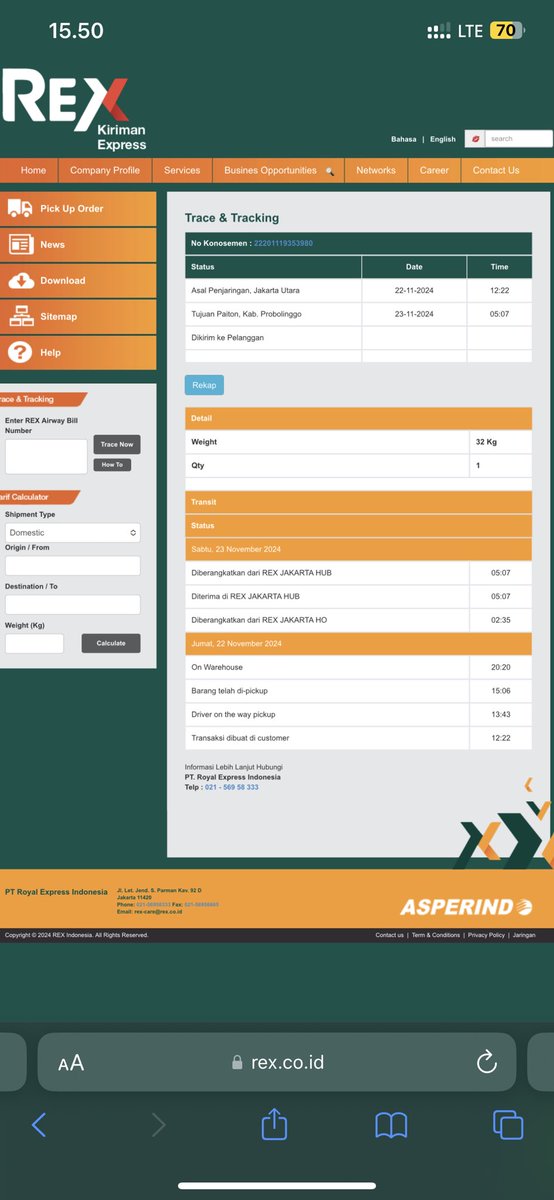This screenshot has height=1200, width=554.
Task: Click footer Contact us link
Action: 389,935
